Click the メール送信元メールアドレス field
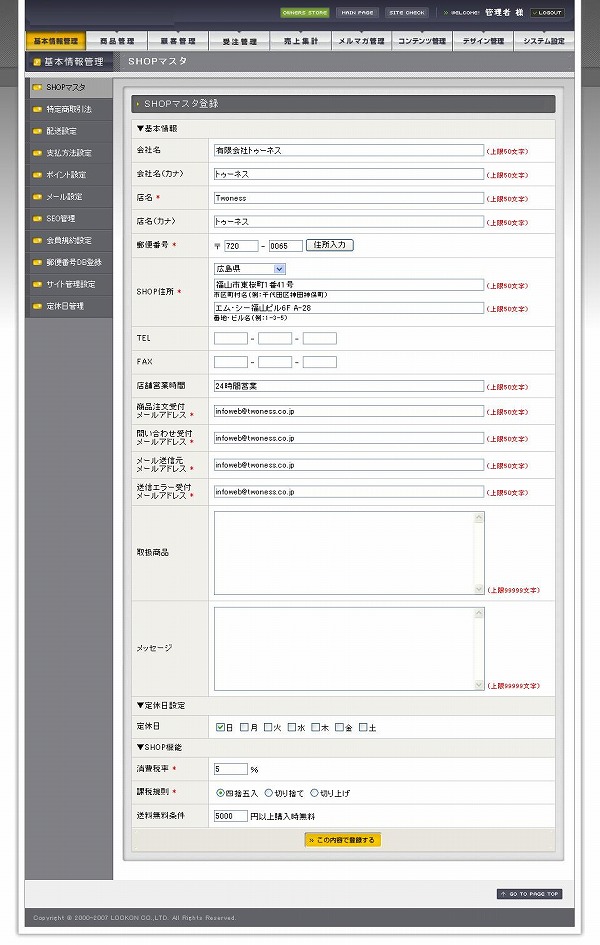 [349, 465]
